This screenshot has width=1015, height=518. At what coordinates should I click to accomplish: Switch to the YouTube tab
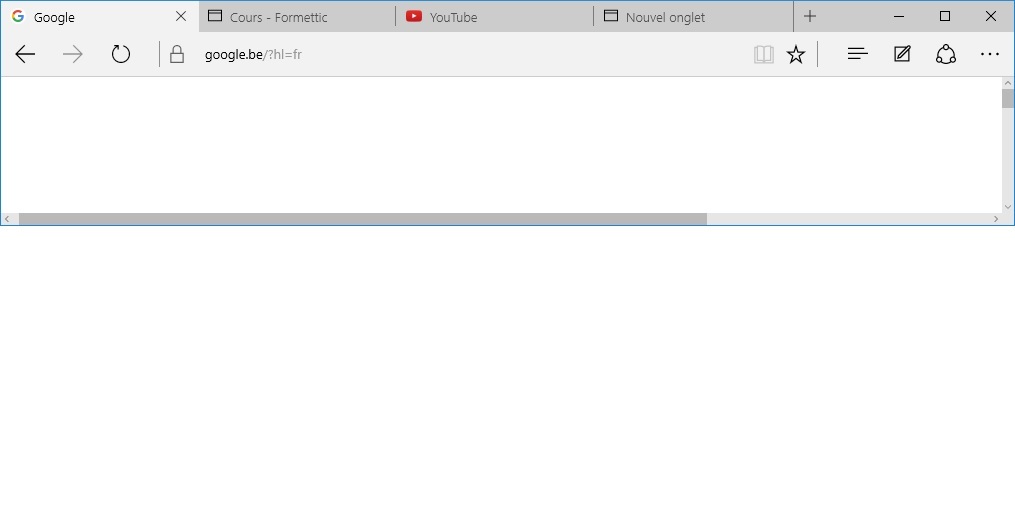tap(495, 17)
